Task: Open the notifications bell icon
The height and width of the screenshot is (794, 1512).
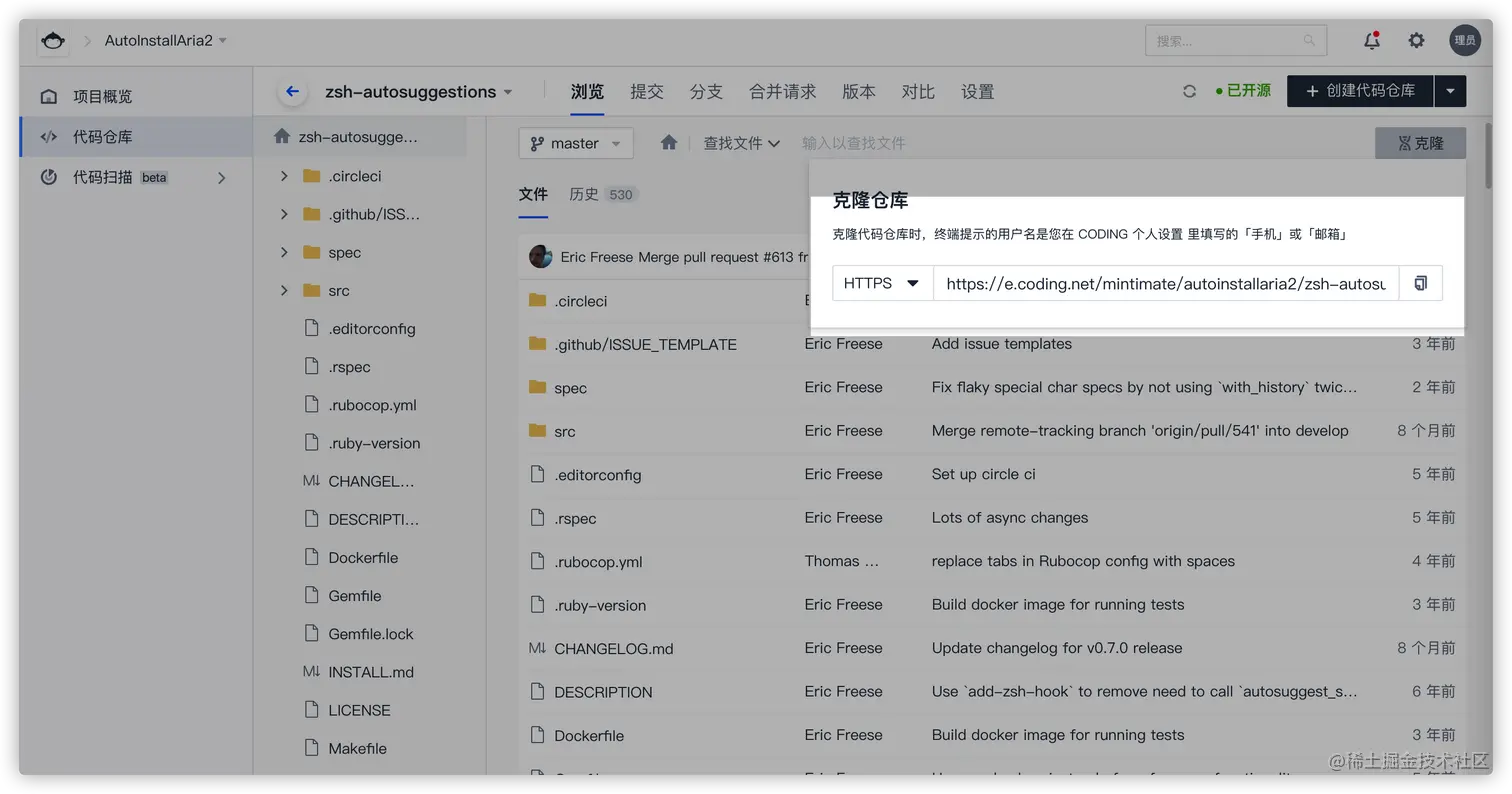Action: pos(1372,41)
